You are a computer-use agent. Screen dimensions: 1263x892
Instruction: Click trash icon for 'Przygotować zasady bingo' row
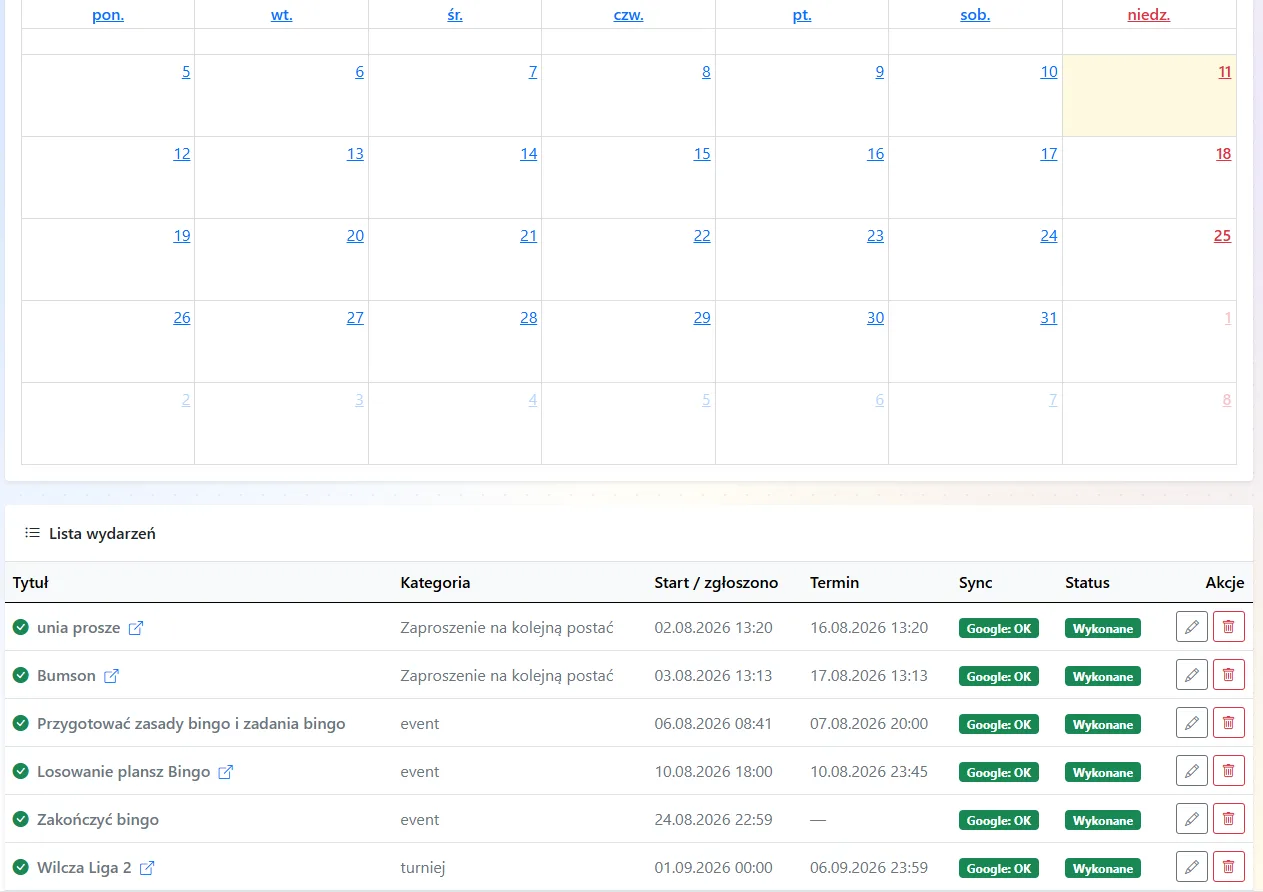tap(1228, 724)
